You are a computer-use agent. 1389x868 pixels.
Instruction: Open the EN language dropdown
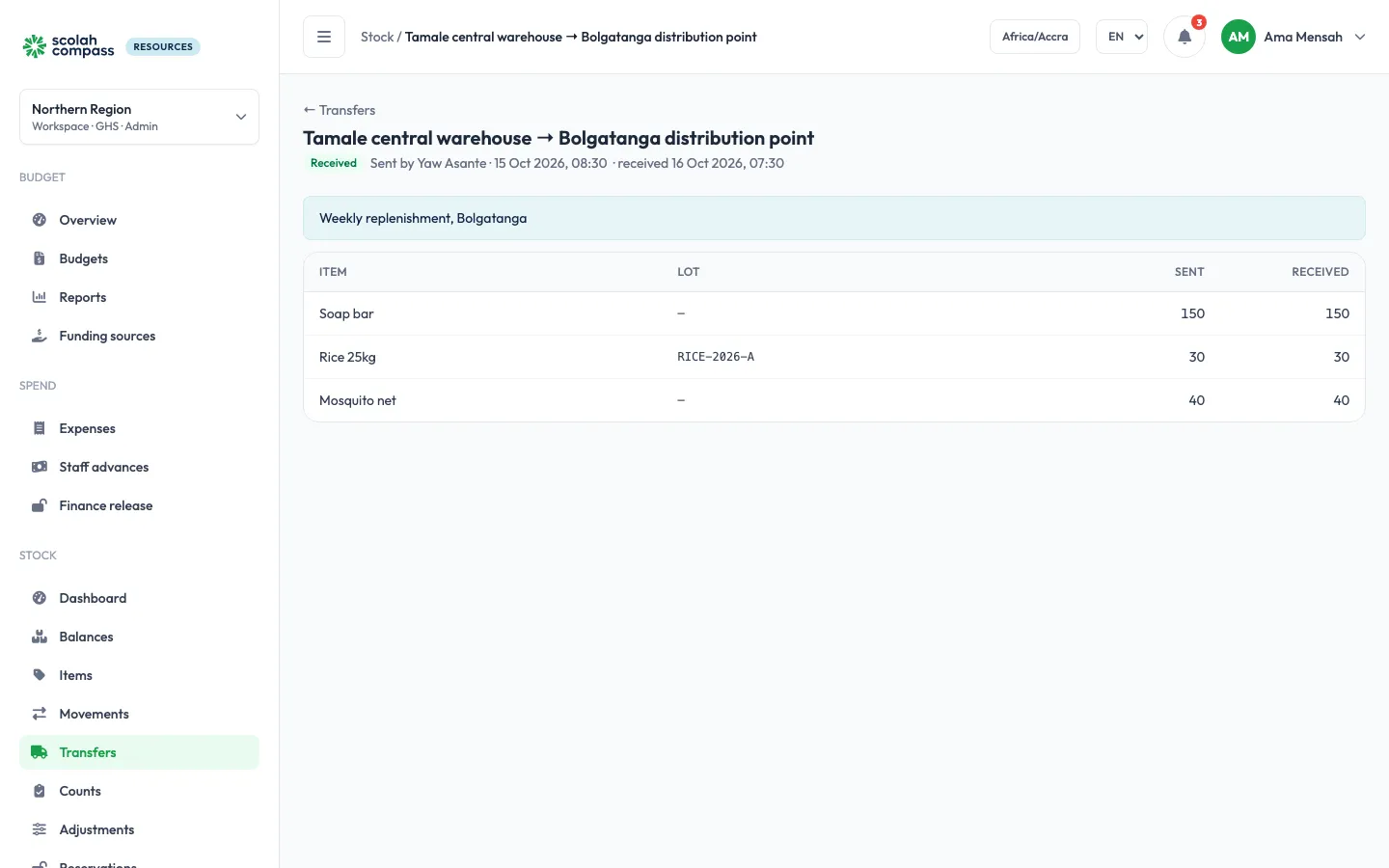[x=1122, y=37]
